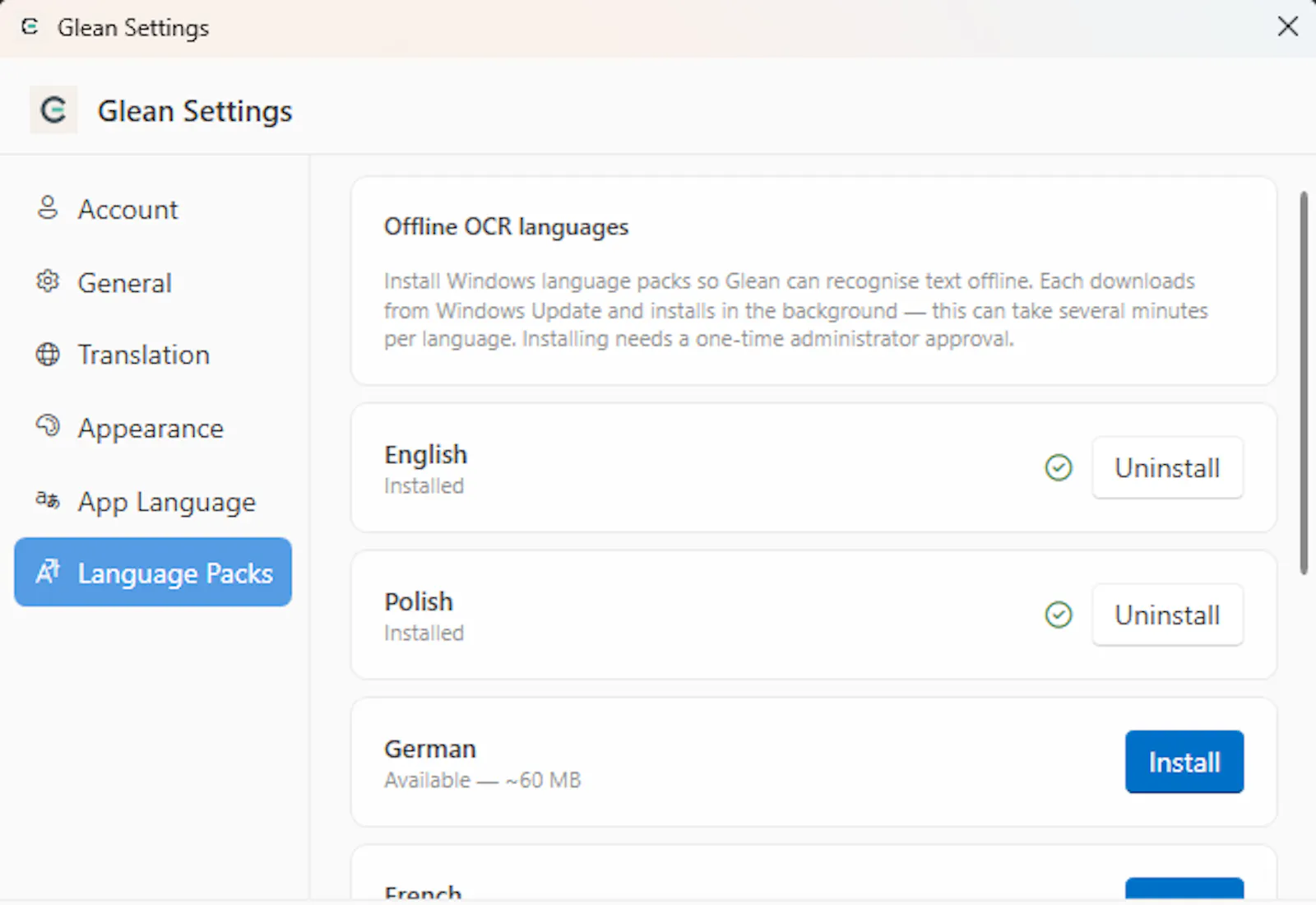Viewport: 1316px width, 905px height.
Task: Click the Language Packs sidebar icon
Action: [x=48, y=571]
